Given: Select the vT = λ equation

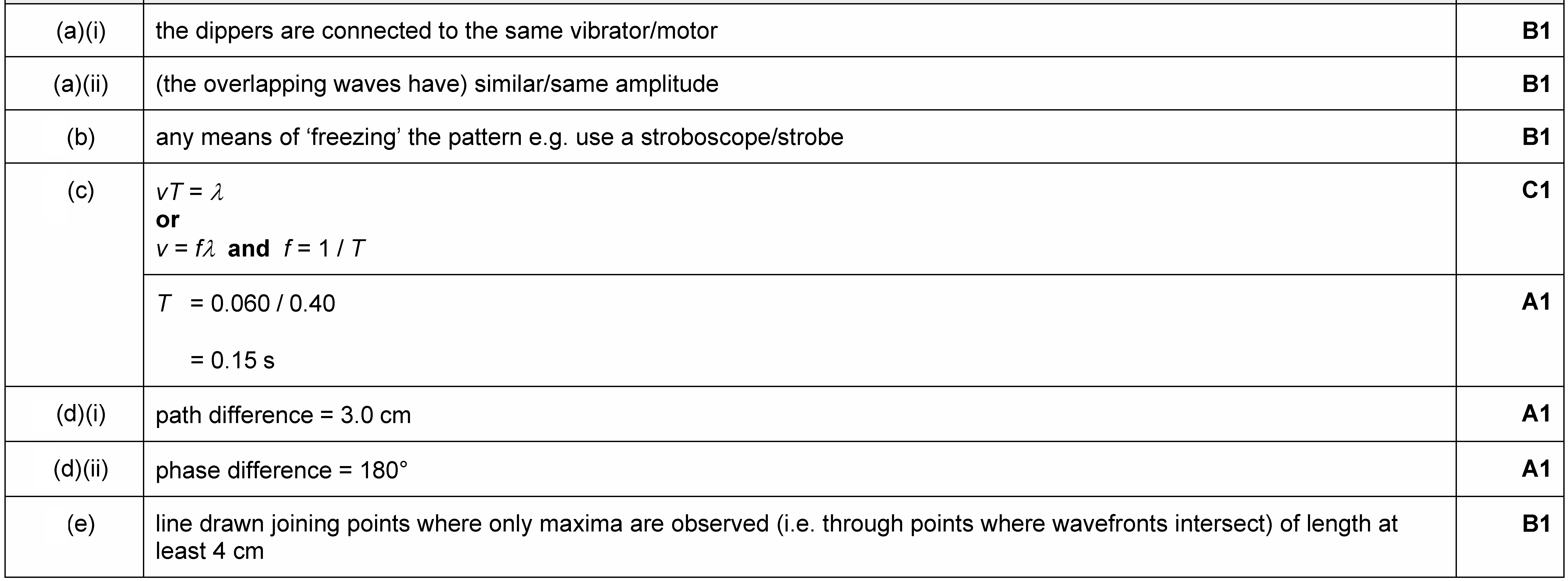Looking at the screenshot, I should 190,192.
